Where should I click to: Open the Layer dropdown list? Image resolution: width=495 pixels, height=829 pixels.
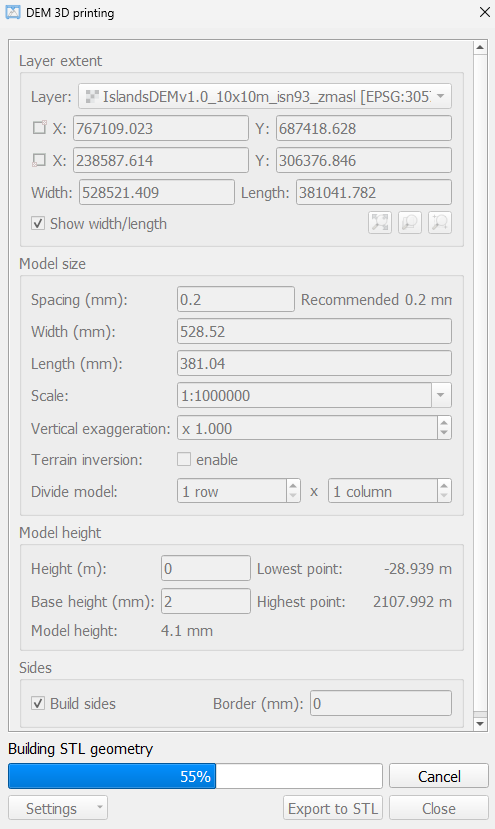265,97
